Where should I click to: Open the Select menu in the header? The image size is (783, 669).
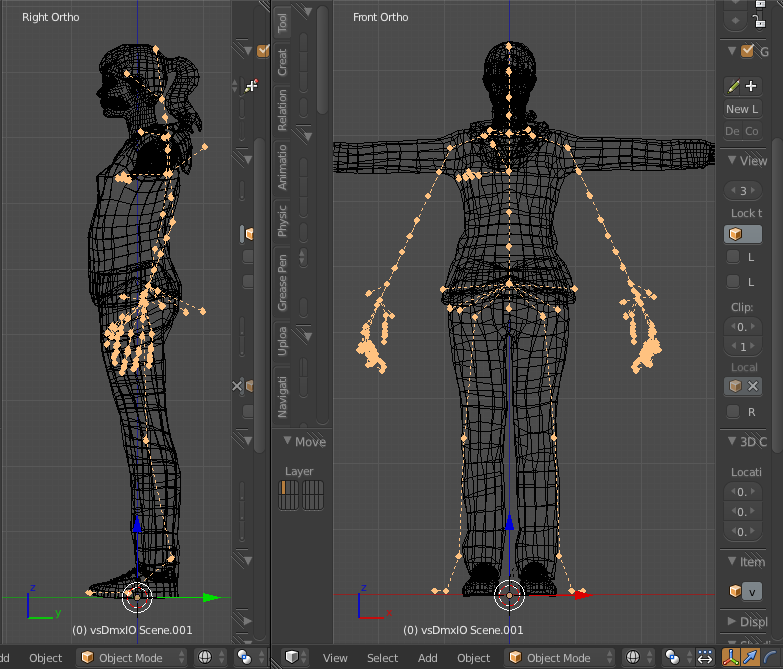click(x=382, y=657)
